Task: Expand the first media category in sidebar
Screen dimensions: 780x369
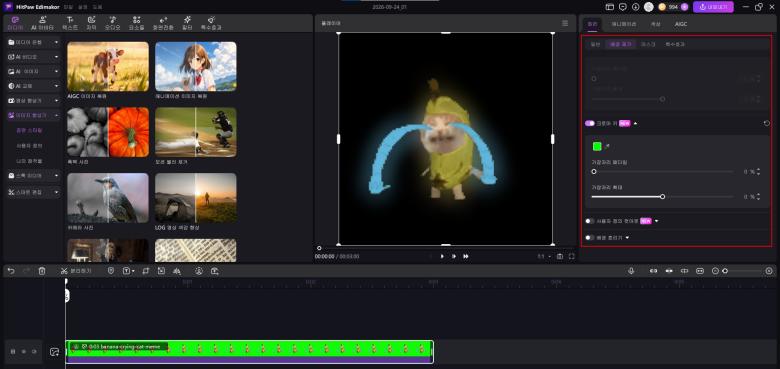Action: pyautogui.click(x=33, y=42)
